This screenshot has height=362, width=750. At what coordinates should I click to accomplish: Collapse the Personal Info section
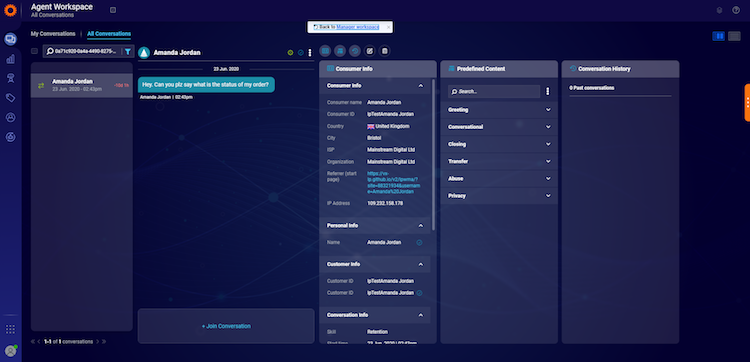click(420, 225)
